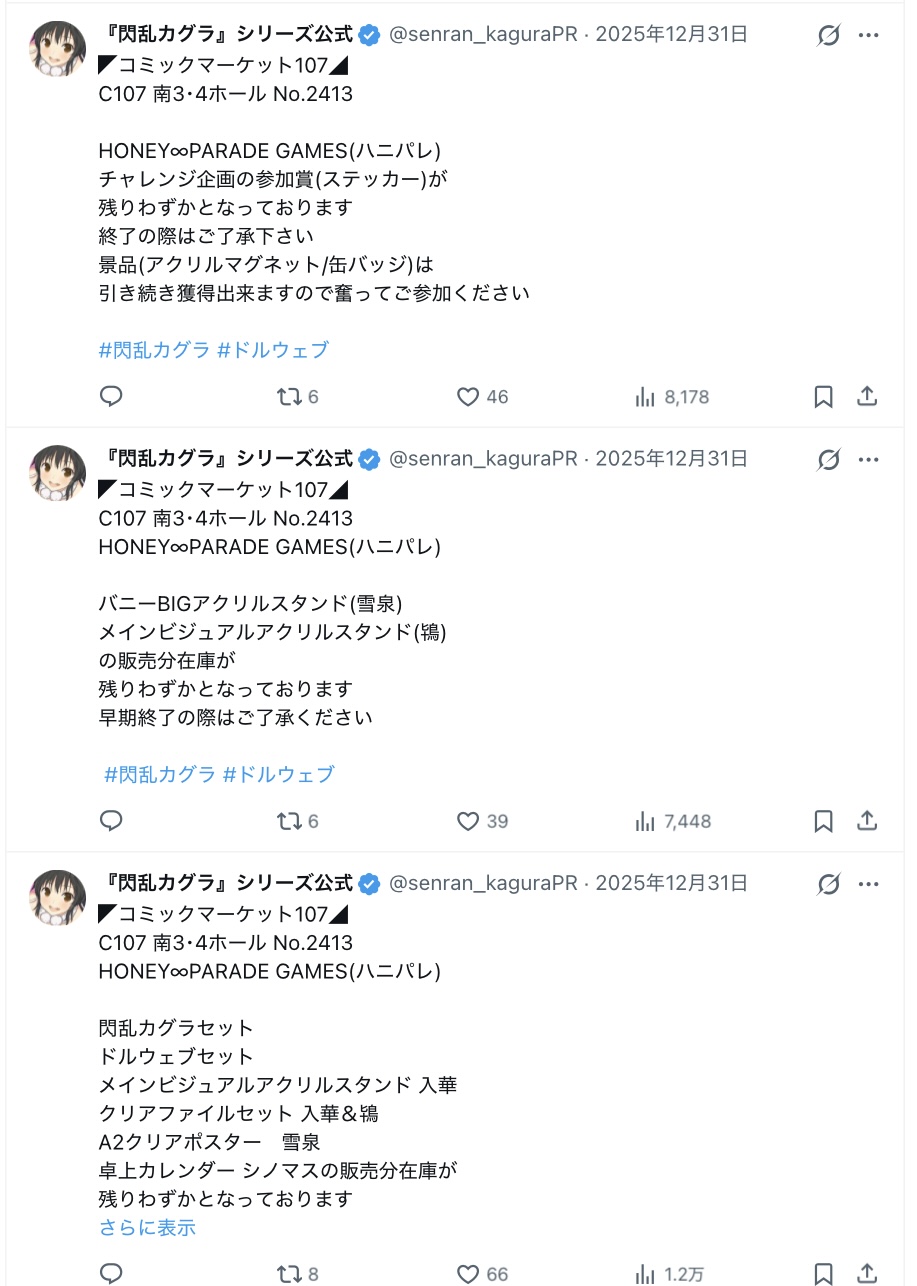Viewport: 917px width, 1286px height.
Task: Open Grok icon on the first post
Action: tap(828, 36)
